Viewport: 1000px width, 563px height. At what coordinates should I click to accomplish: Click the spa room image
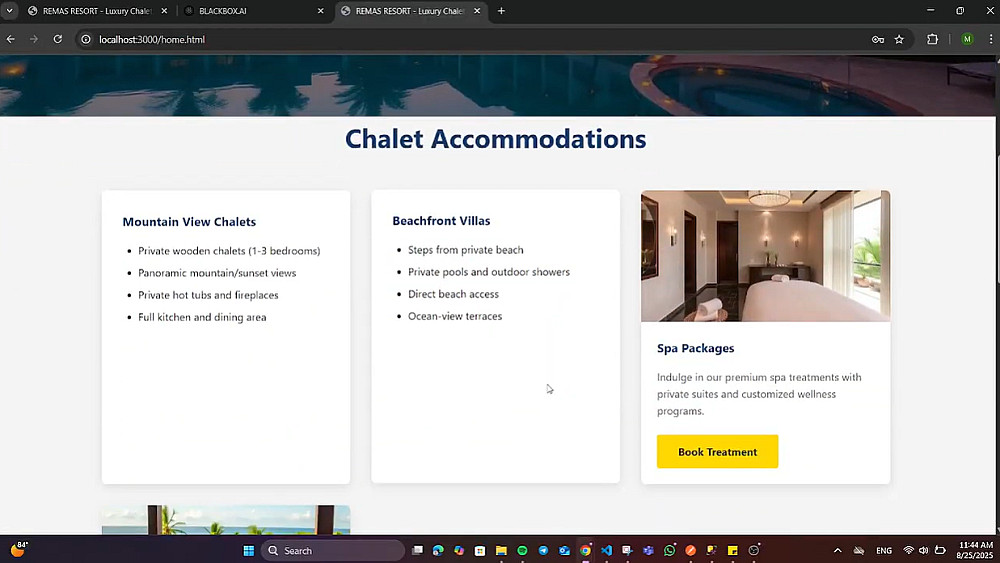click(765, 256)
